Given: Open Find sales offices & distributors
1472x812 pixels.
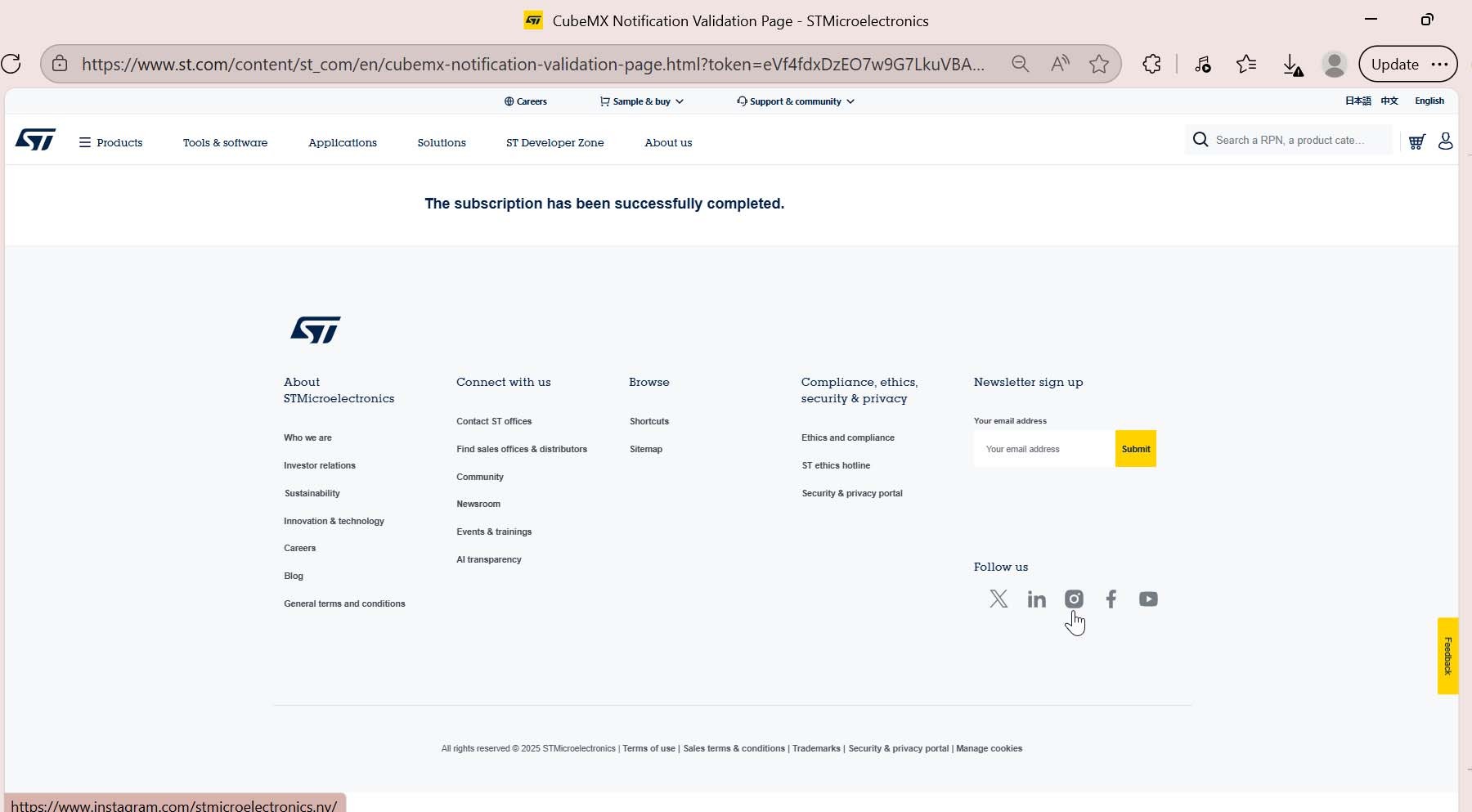Looking at the screenshot, I should coord(522,449).
